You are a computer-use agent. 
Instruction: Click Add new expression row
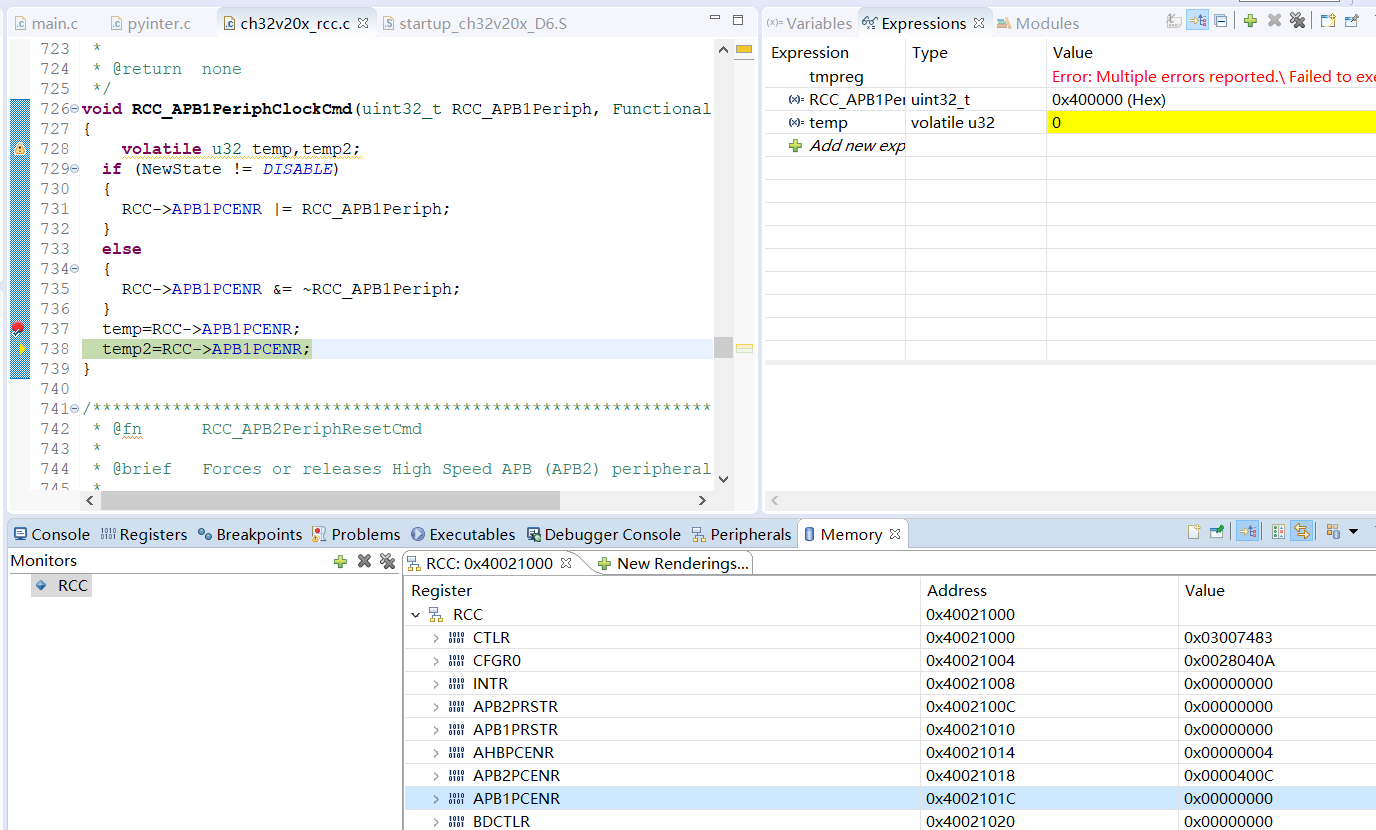pos(847,146)
